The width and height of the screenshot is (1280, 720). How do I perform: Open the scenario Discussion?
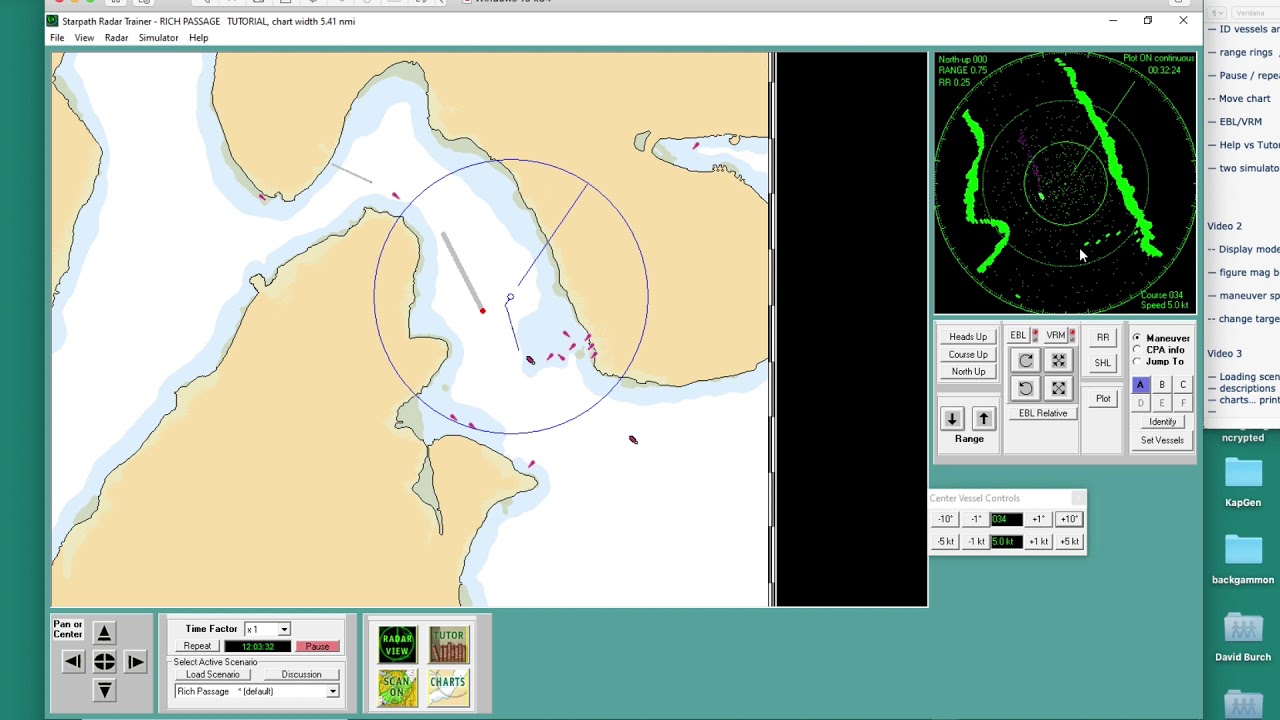pyautogui.click(x=301, y=675)
